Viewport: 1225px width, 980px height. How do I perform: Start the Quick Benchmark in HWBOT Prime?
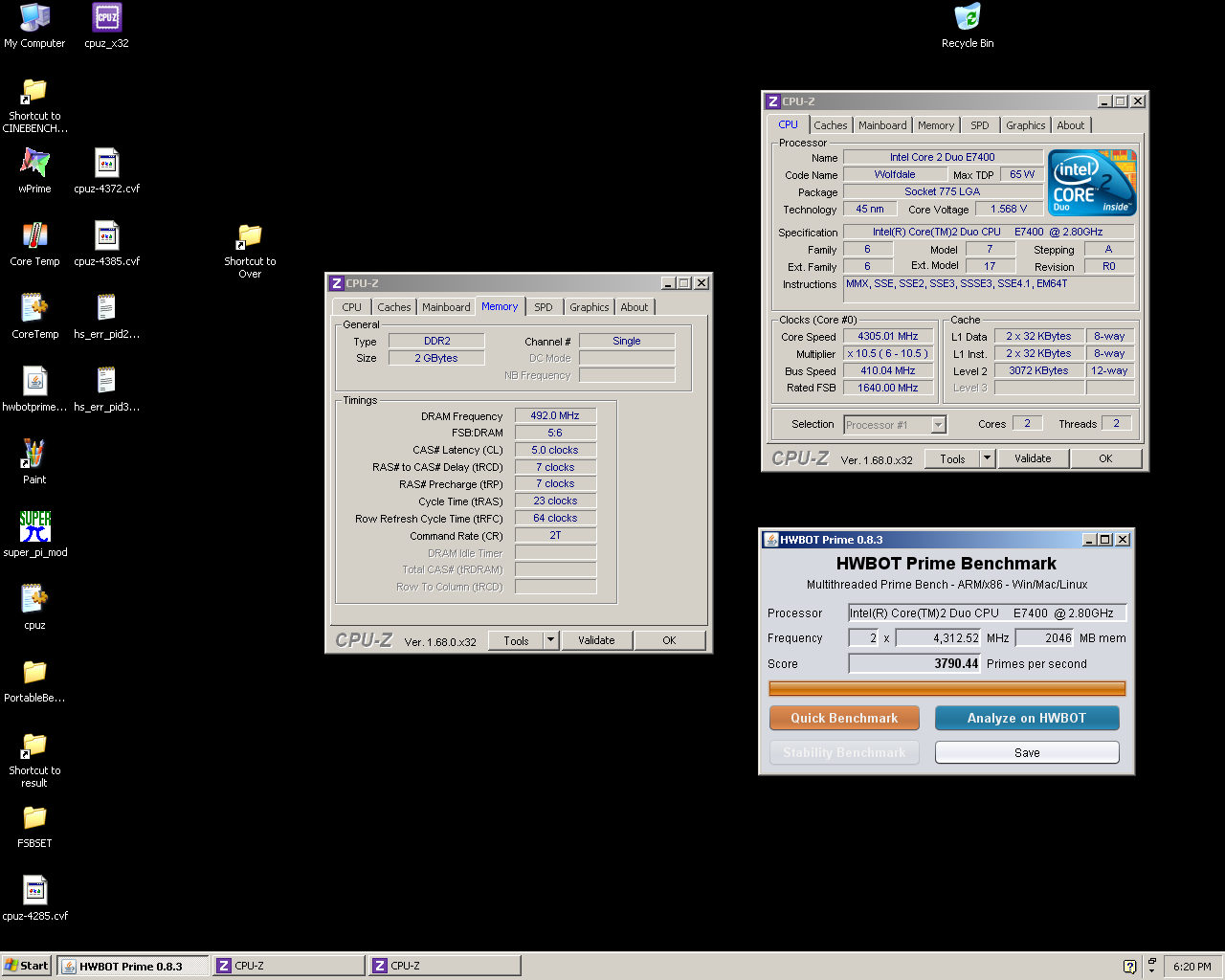click(x=844, y=718)
